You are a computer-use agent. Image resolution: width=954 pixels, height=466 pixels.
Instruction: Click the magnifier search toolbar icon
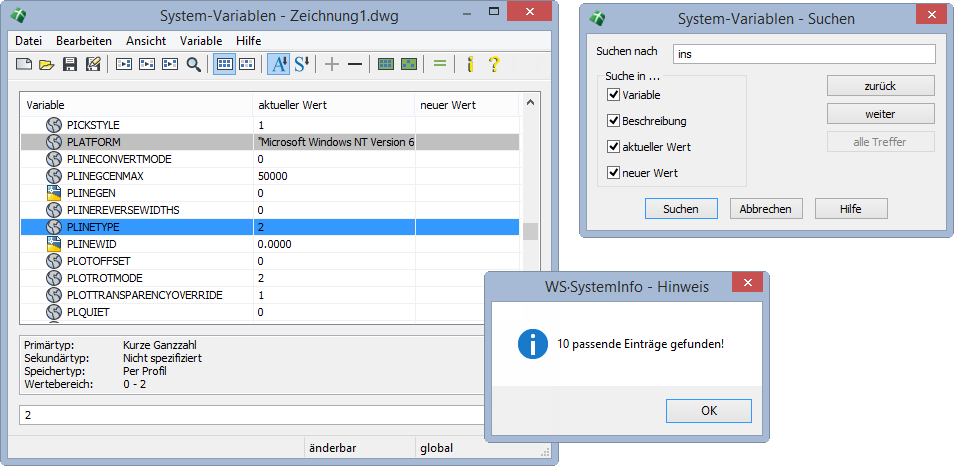coord(193,65)
